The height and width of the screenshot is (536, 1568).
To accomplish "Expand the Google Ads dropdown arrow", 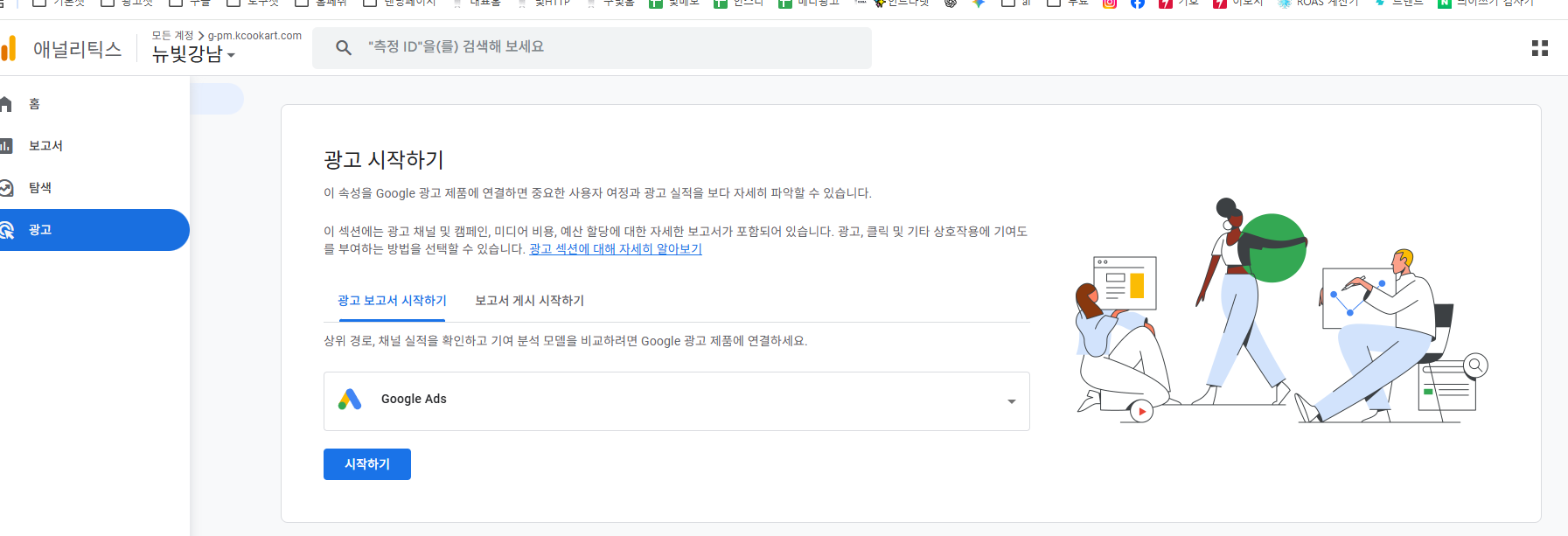I will pyautogui.click(x=1012, y=401).
